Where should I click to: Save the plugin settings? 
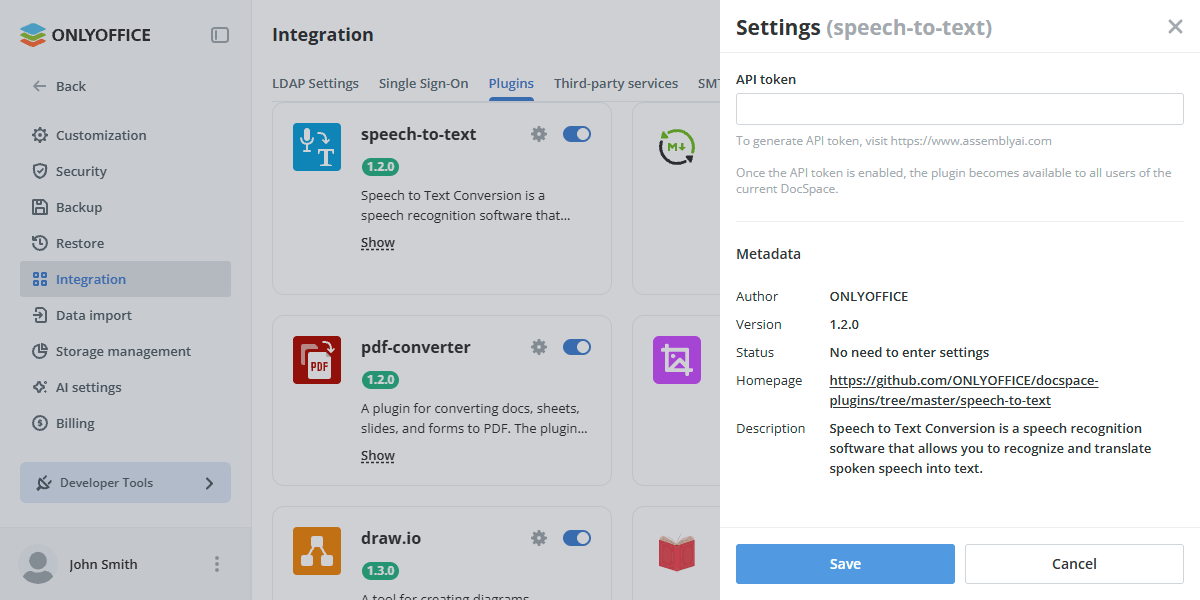coord(845,564)
